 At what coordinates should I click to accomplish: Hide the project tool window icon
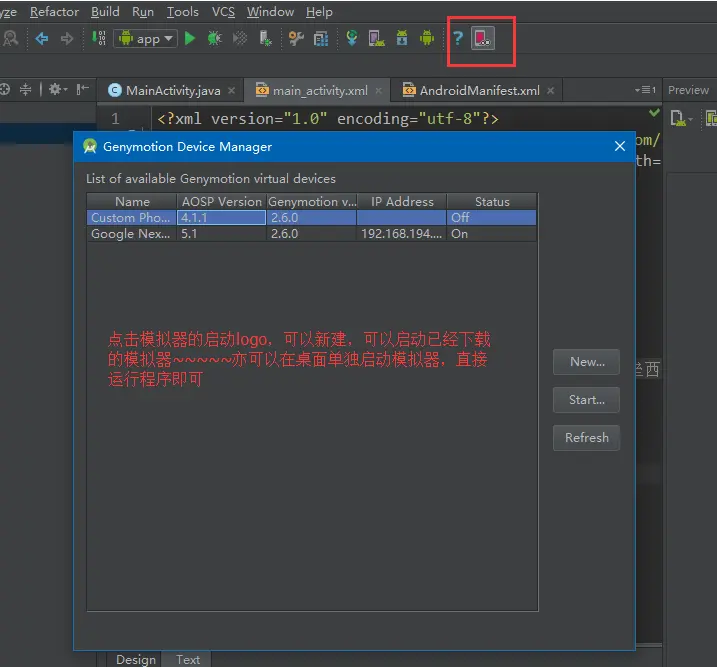[83, 89]
